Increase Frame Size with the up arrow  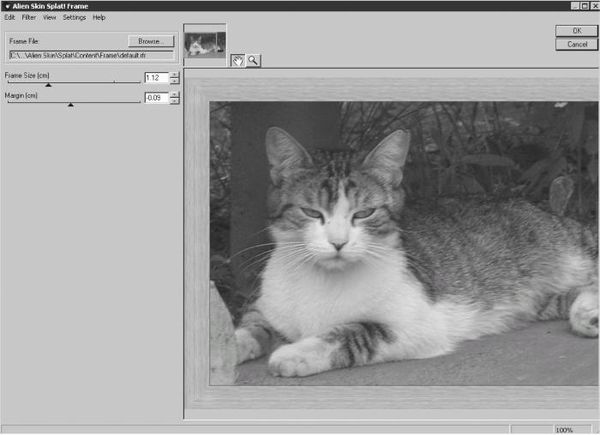point(175,74)
